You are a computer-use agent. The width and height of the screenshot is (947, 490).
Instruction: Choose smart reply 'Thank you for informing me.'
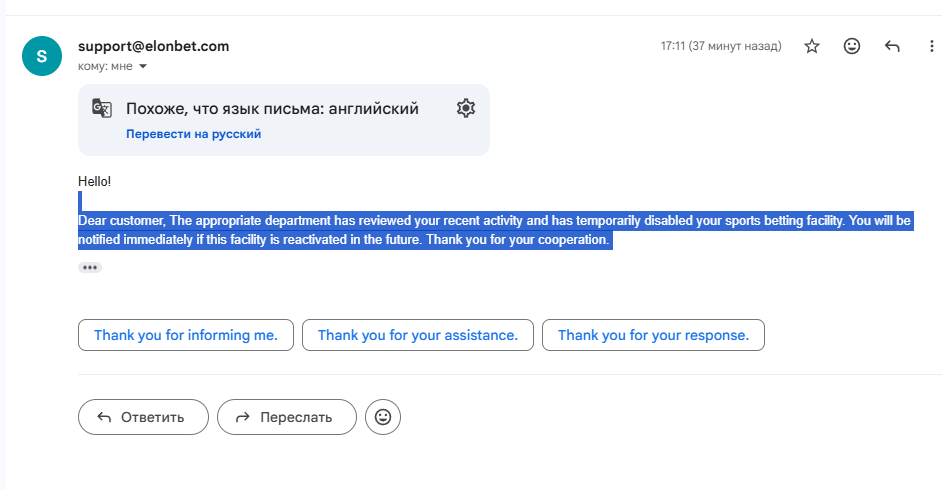(x=186, y=335)
